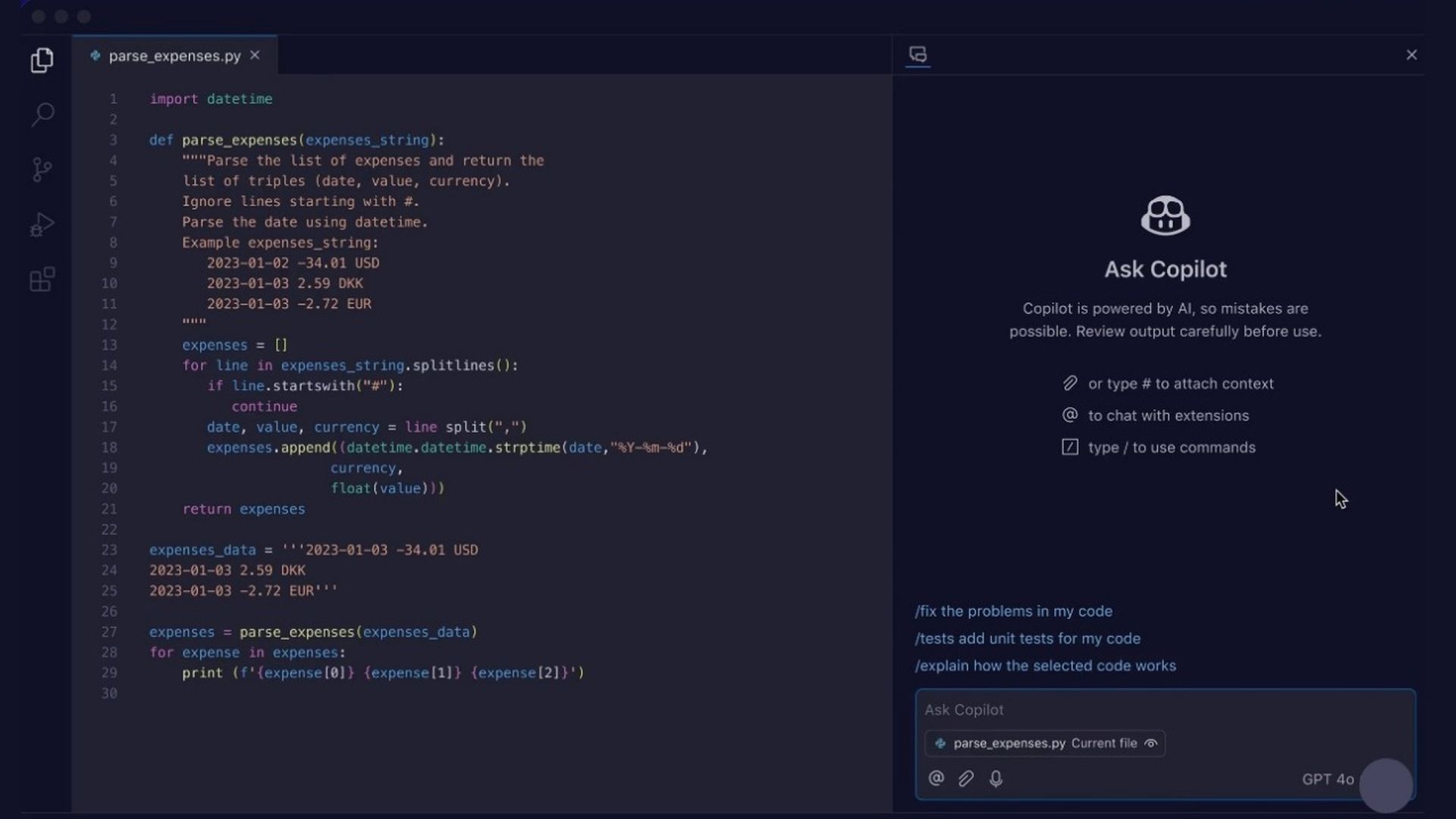The height and width of the screenshot is (819, 1456).
Task: Click the microphone for voice input
Action: click(996, 778)
